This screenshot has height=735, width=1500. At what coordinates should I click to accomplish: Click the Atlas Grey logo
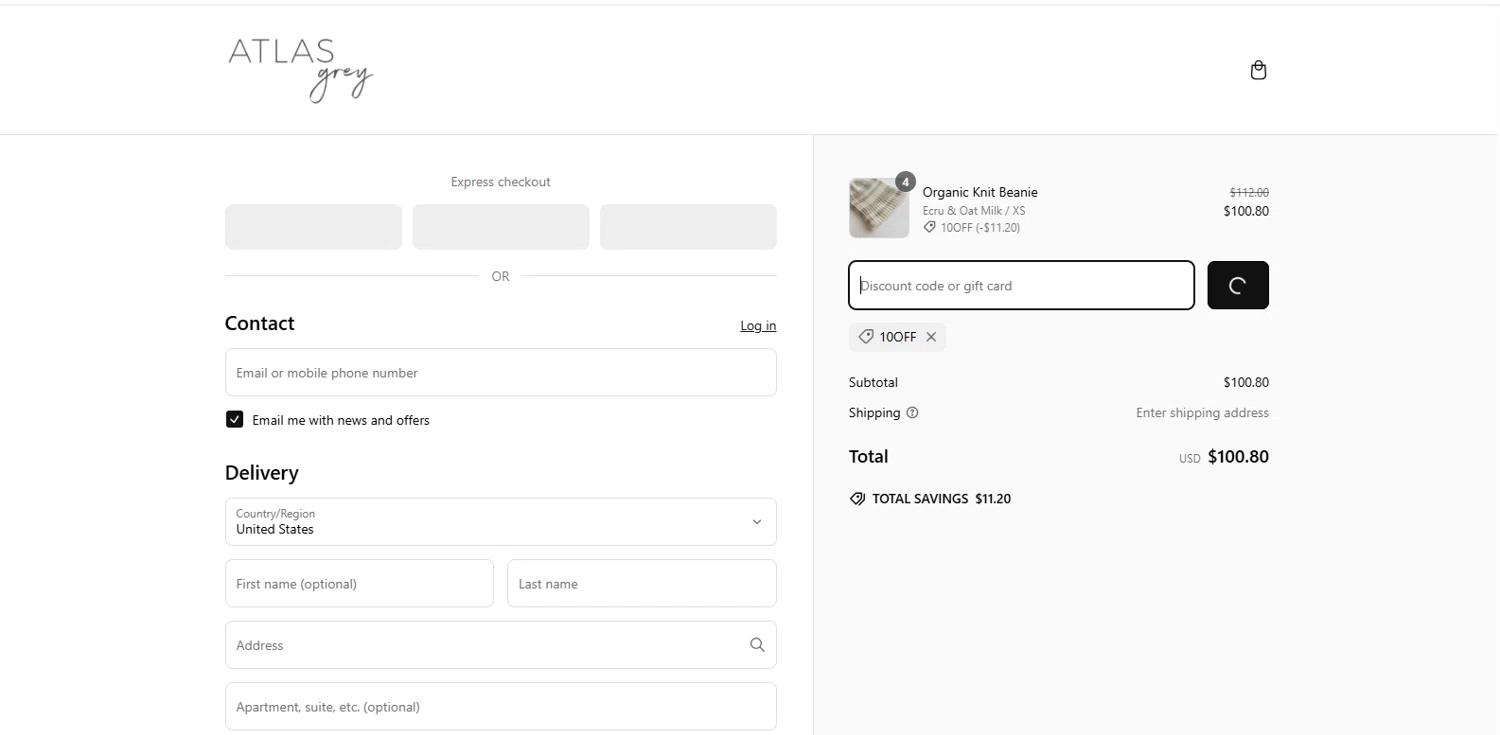[300, 70]
